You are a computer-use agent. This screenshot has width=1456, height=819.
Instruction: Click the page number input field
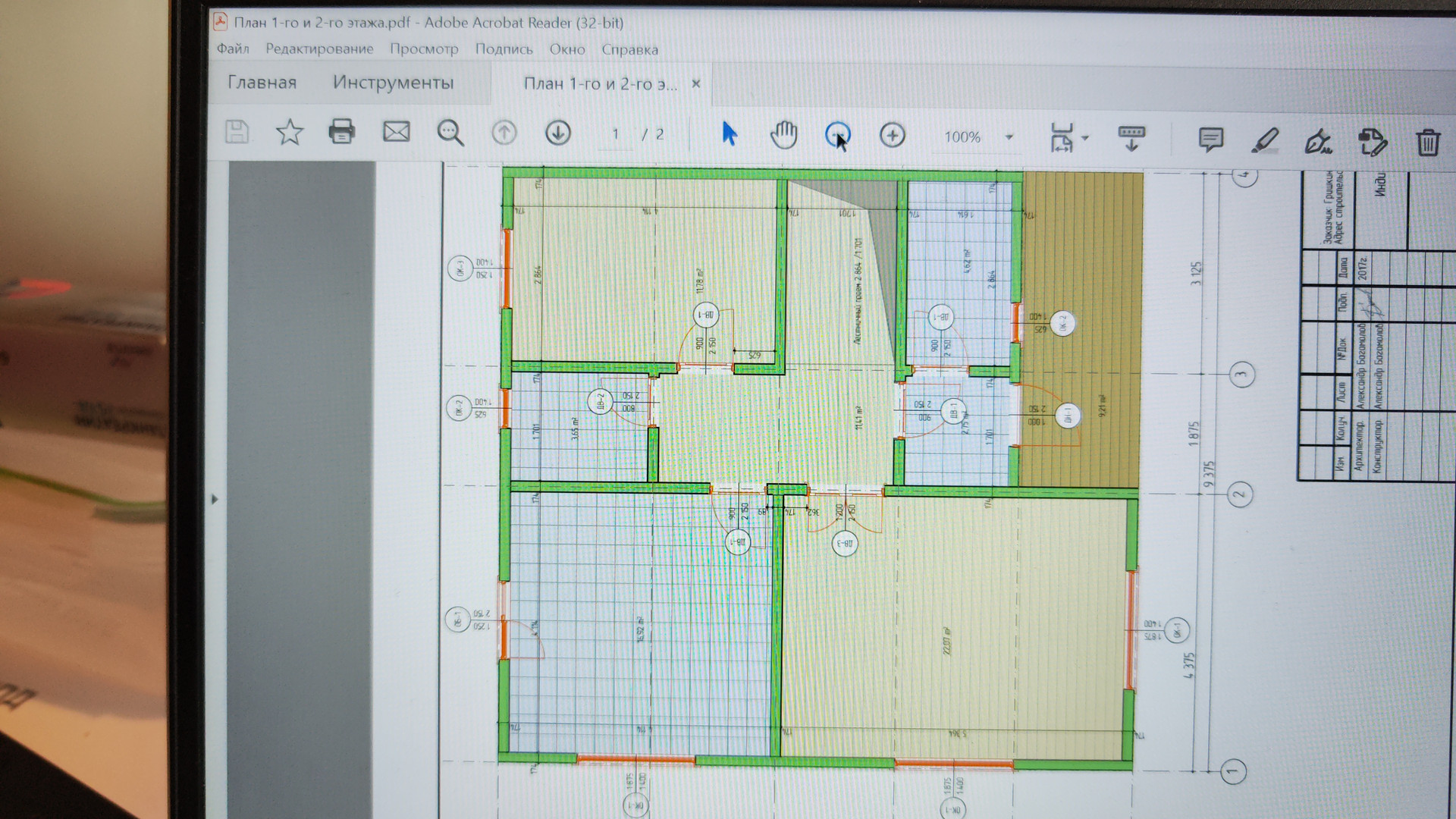coord(615,134)
